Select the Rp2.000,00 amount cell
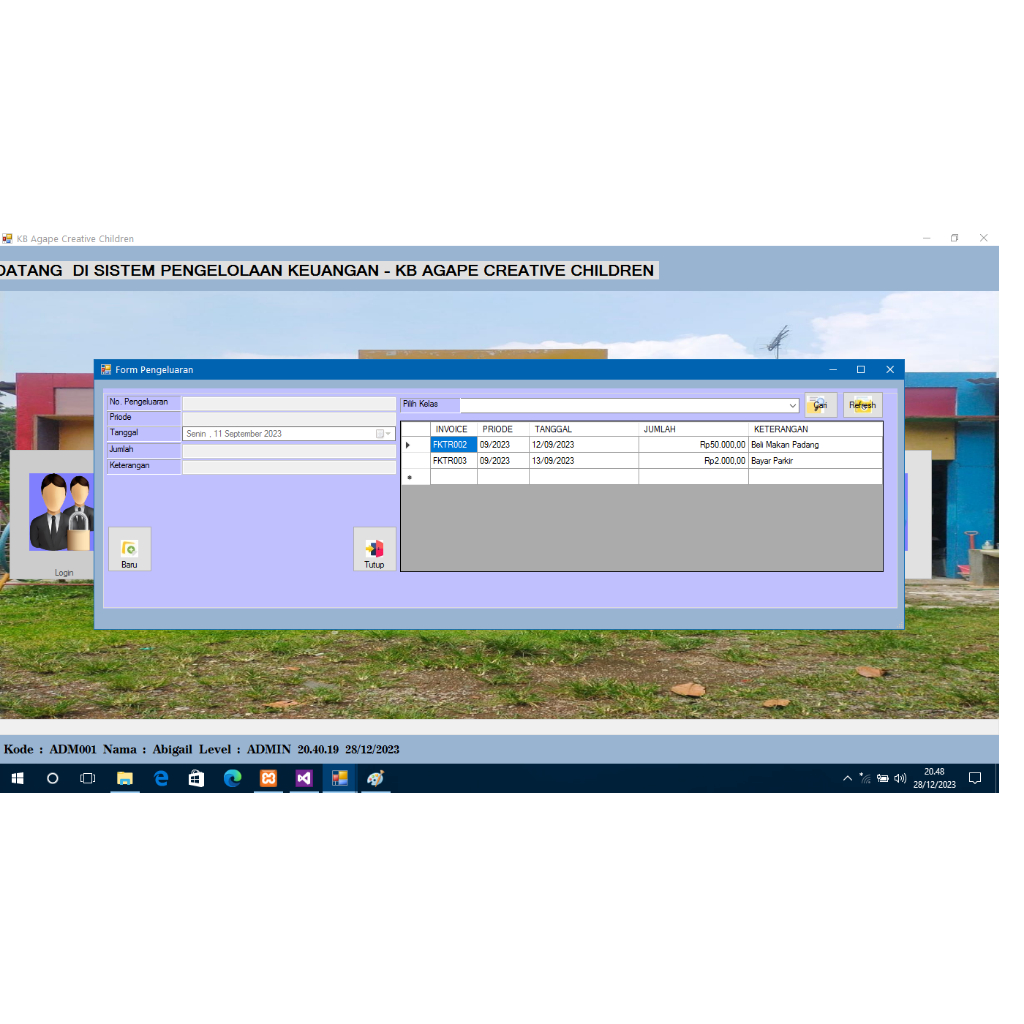Image resolution: width=1024 pixels, height=1024 pixels. click(694, 461)
